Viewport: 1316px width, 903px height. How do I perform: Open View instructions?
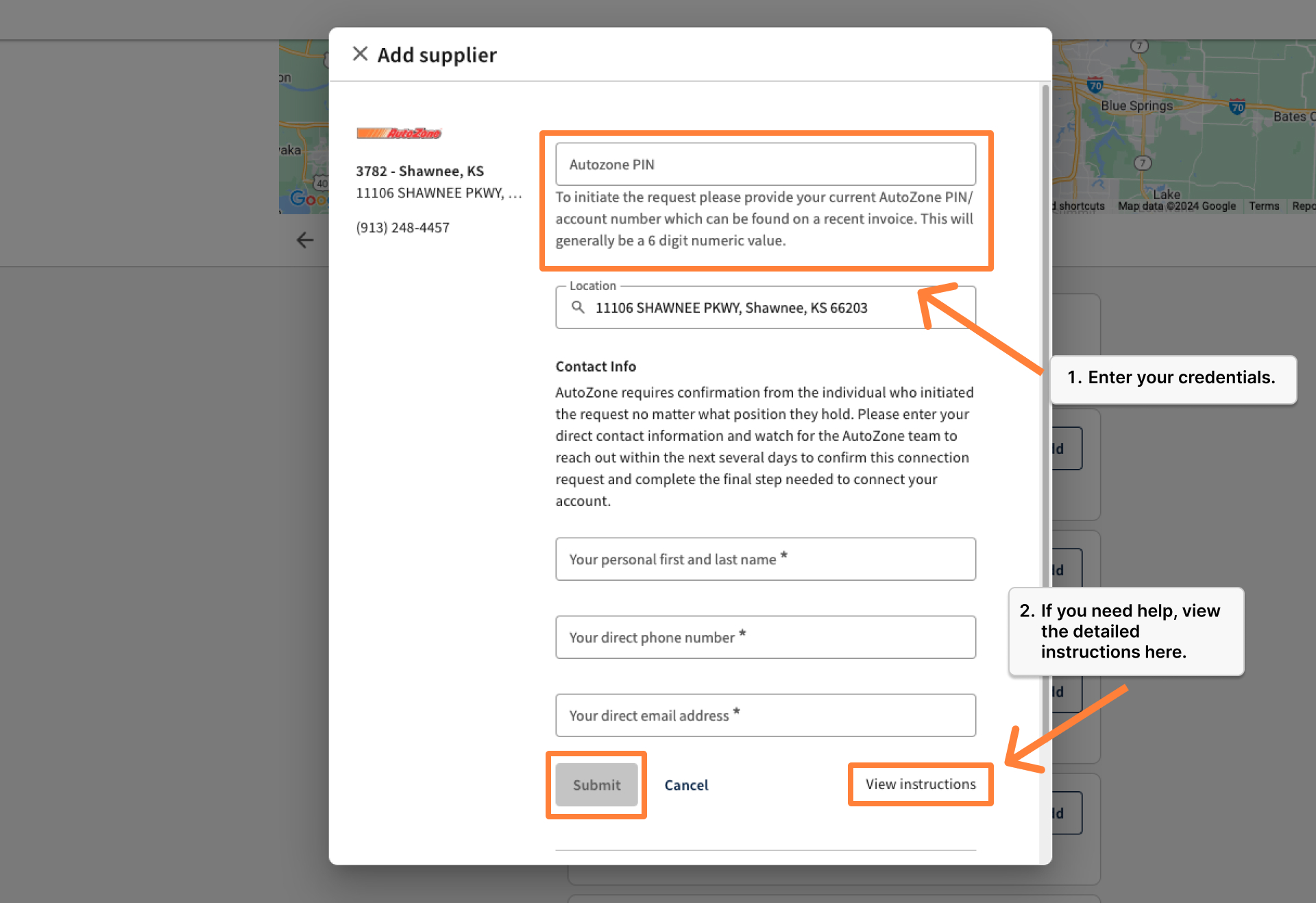pyautogui.click(x=920, y=784)
